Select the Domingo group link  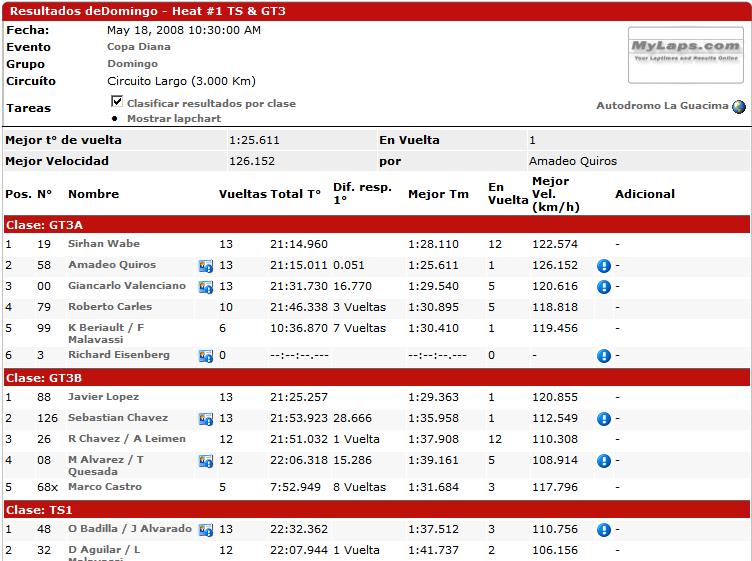(132, 64)
